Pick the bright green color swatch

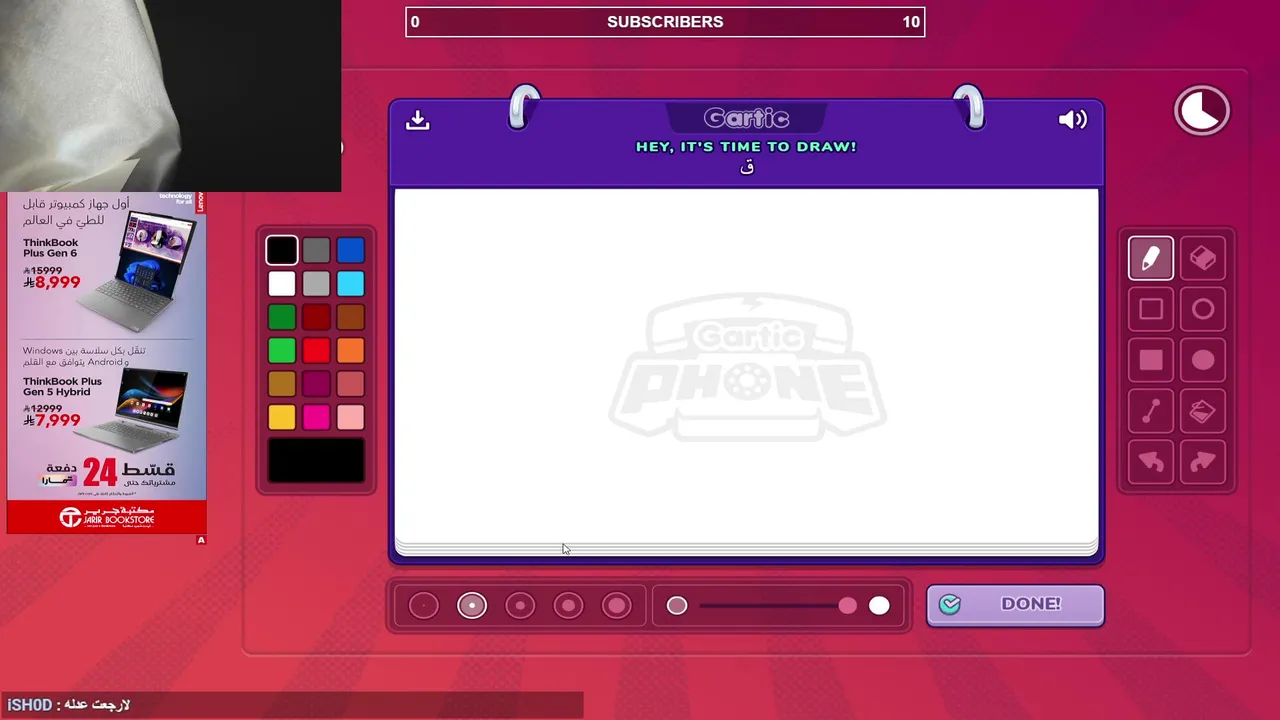pyautogui.click(x=282, y=351)
